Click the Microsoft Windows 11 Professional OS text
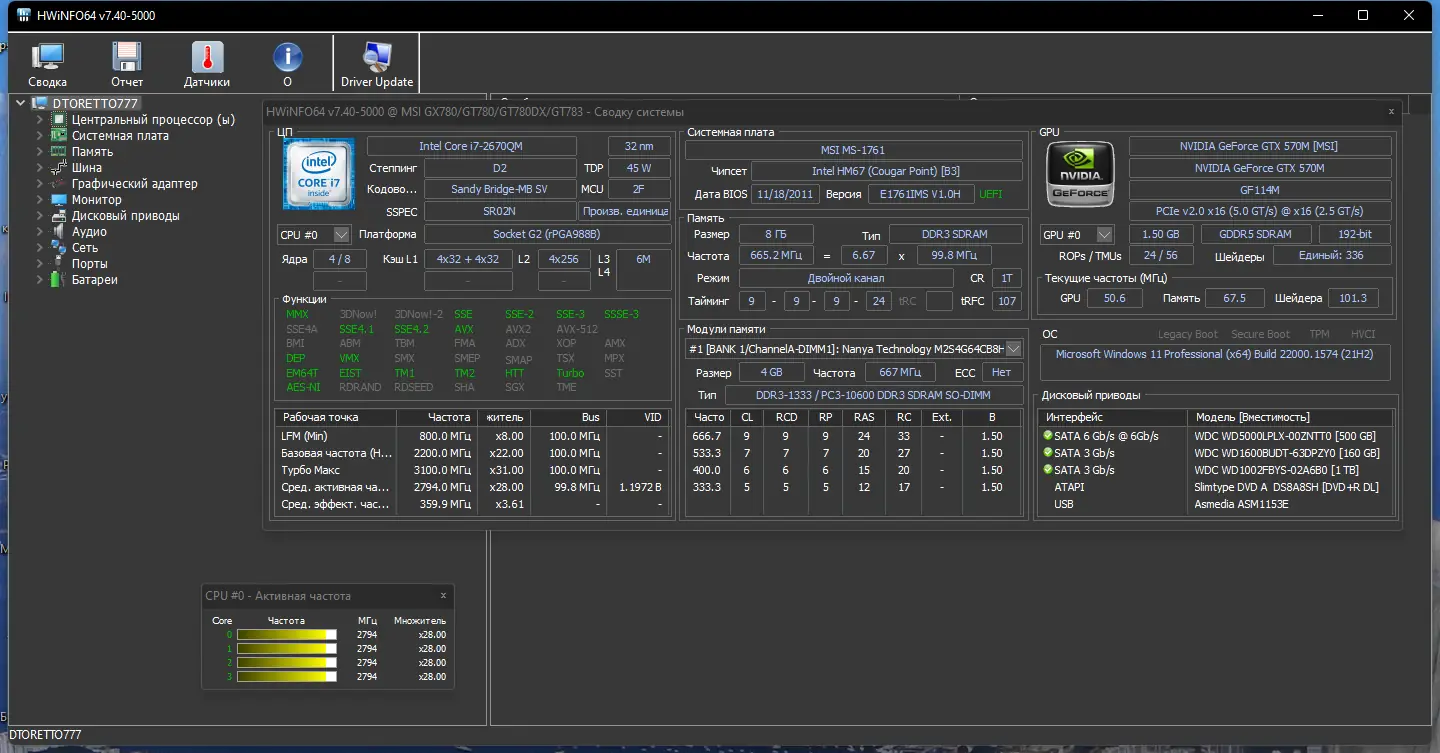This screenshot has height=753, width=1440. click(x=1215, y=354)
